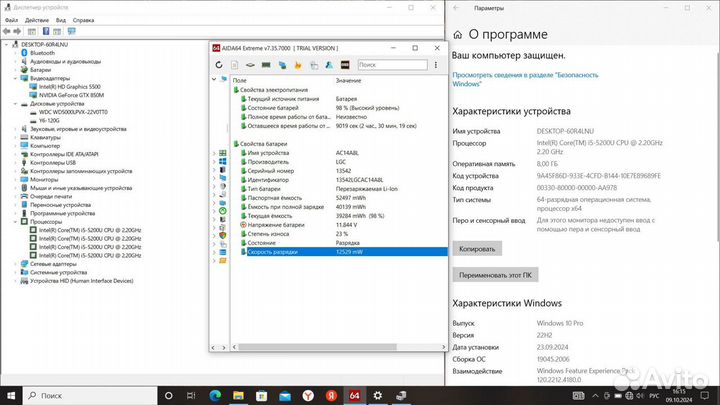The width and height of the screenshot is (720, 405).
Task: Expand the Контроллеры USB category
Action: pos(15,163)
